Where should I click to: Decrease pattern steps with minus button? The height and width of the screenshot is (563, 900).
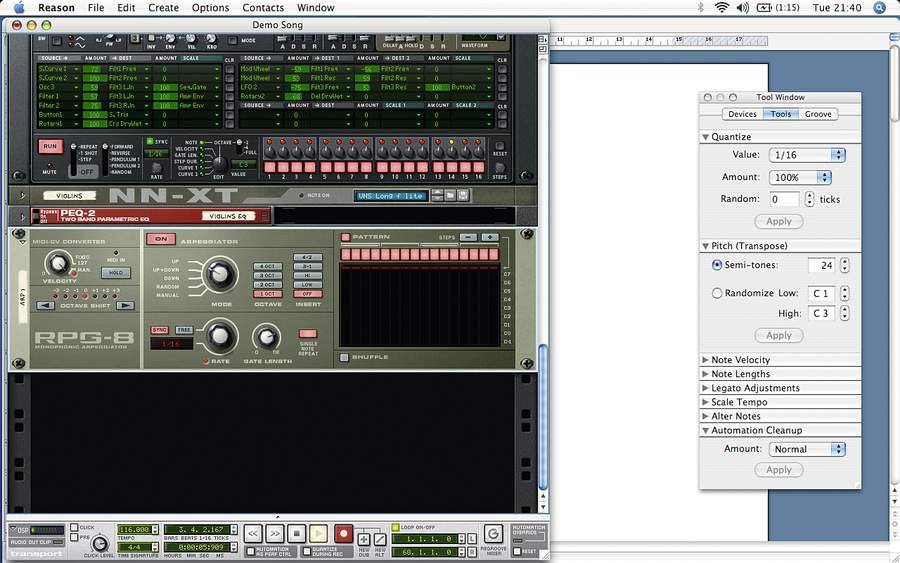469,237
